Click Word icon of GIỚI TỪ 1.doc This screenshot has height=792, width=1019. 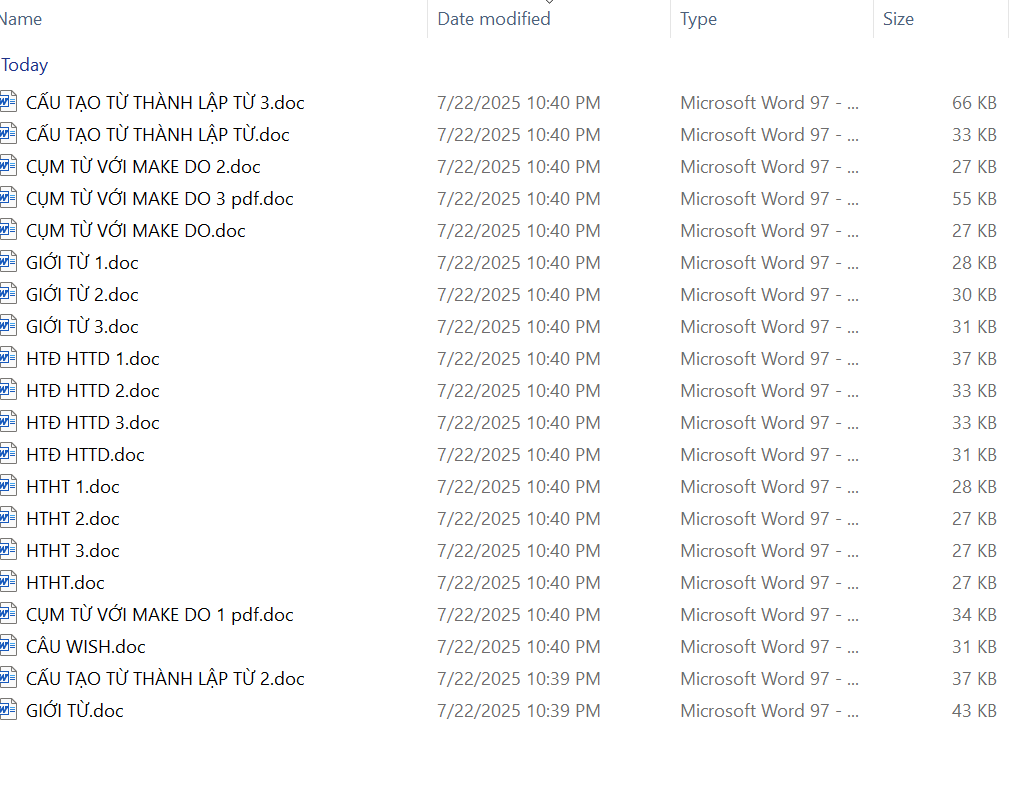(x=9, y=263)
